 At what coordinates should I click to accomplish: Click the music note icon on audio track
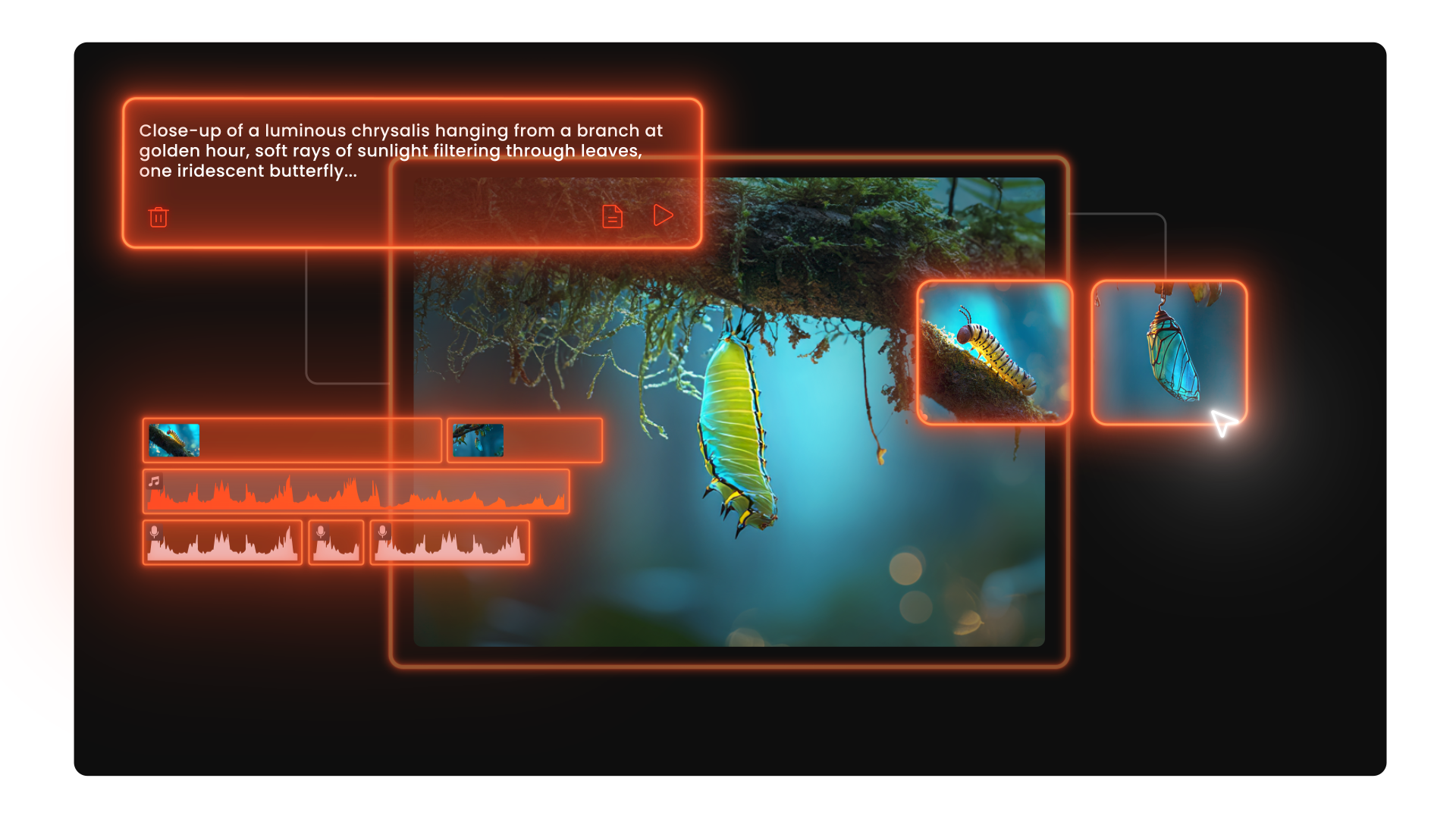point(155,482)
